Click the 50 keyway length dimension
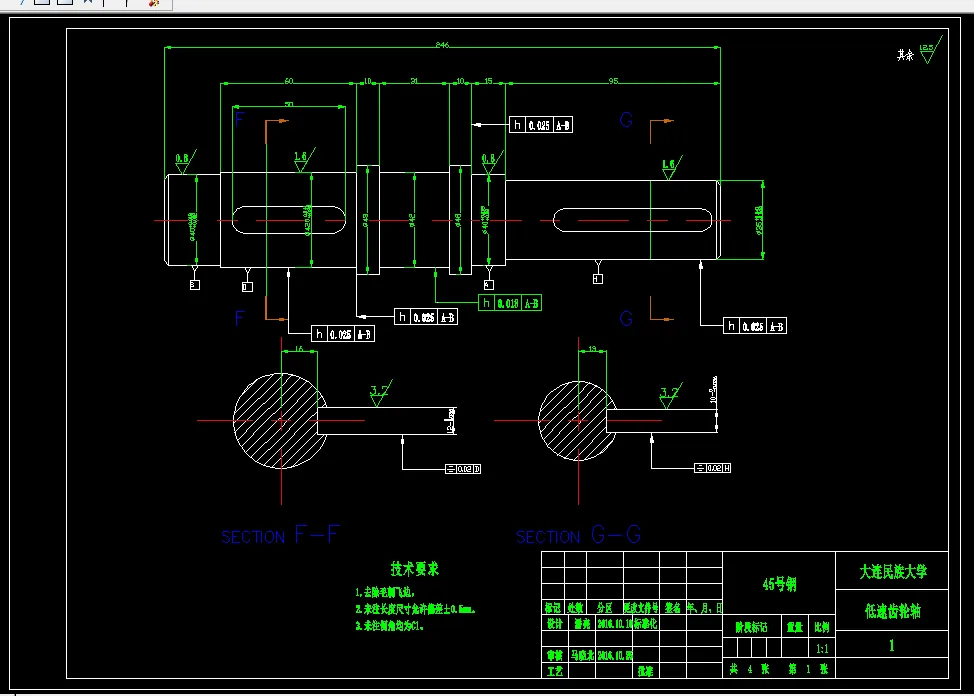The image size is (974, 696). (289, 104)
